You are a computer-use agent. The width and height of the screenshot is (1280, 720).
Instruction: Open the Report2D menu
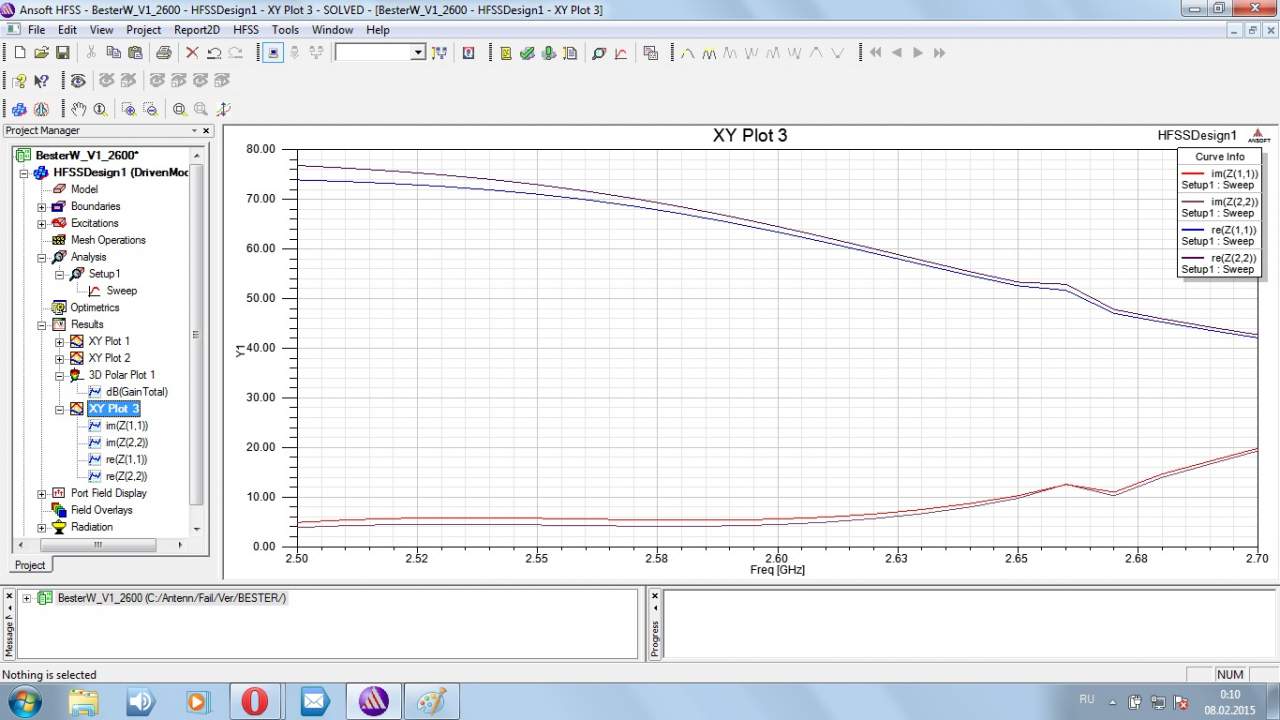pyautogui.click(x=197, y=30)
